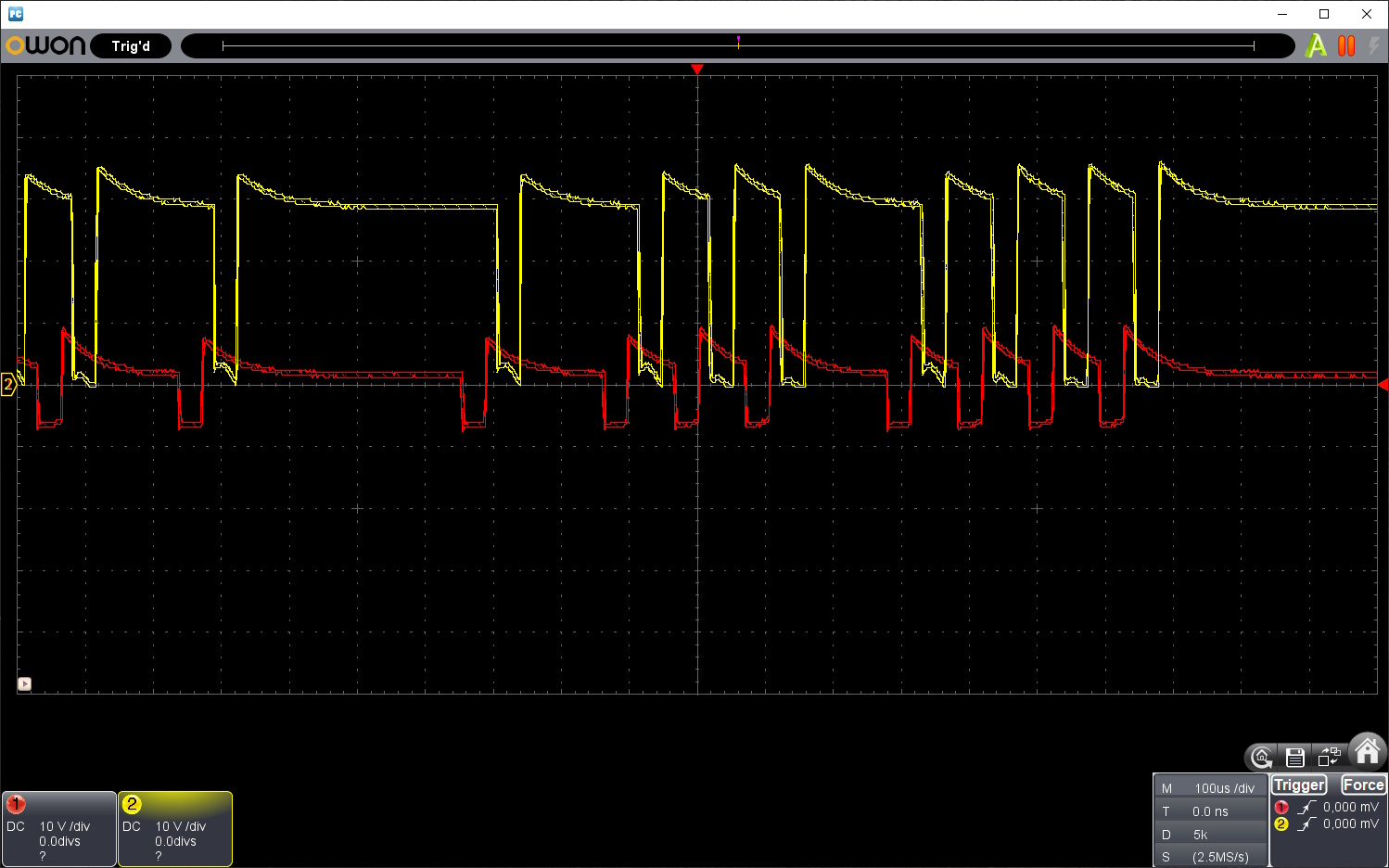
Task: Select the red channel 1 trigger source
Action: 1281,808
